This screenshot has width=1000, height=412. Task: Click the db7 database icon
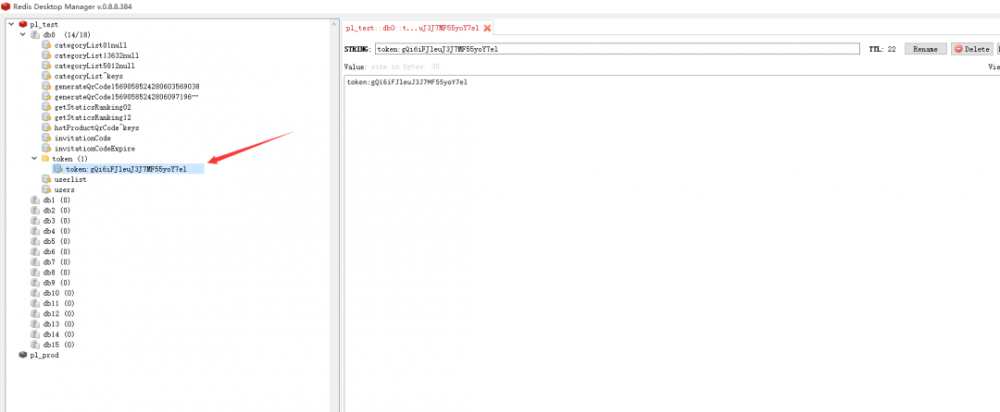click(34, 262)
